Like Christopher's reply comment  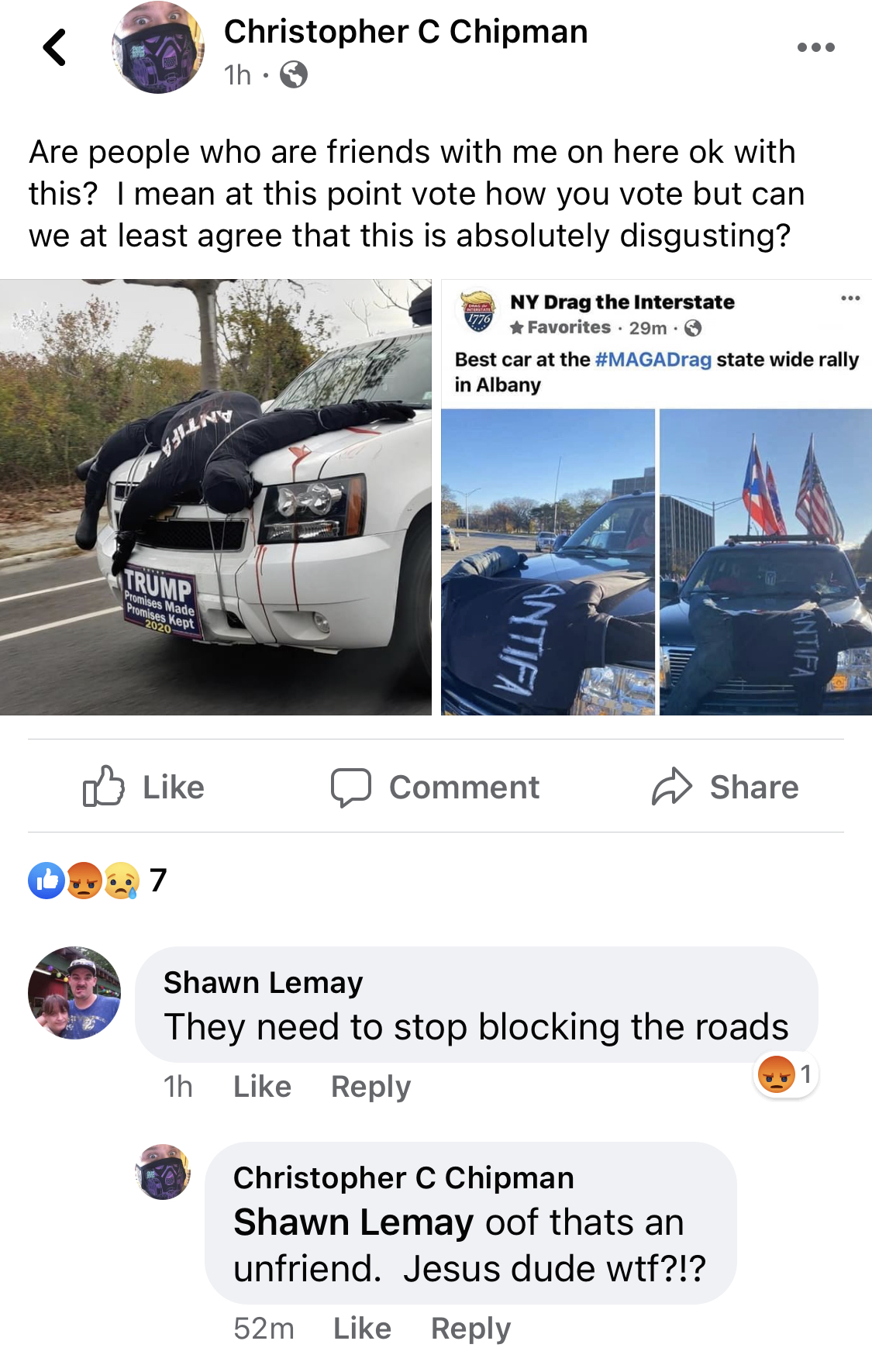point(362,1329)
